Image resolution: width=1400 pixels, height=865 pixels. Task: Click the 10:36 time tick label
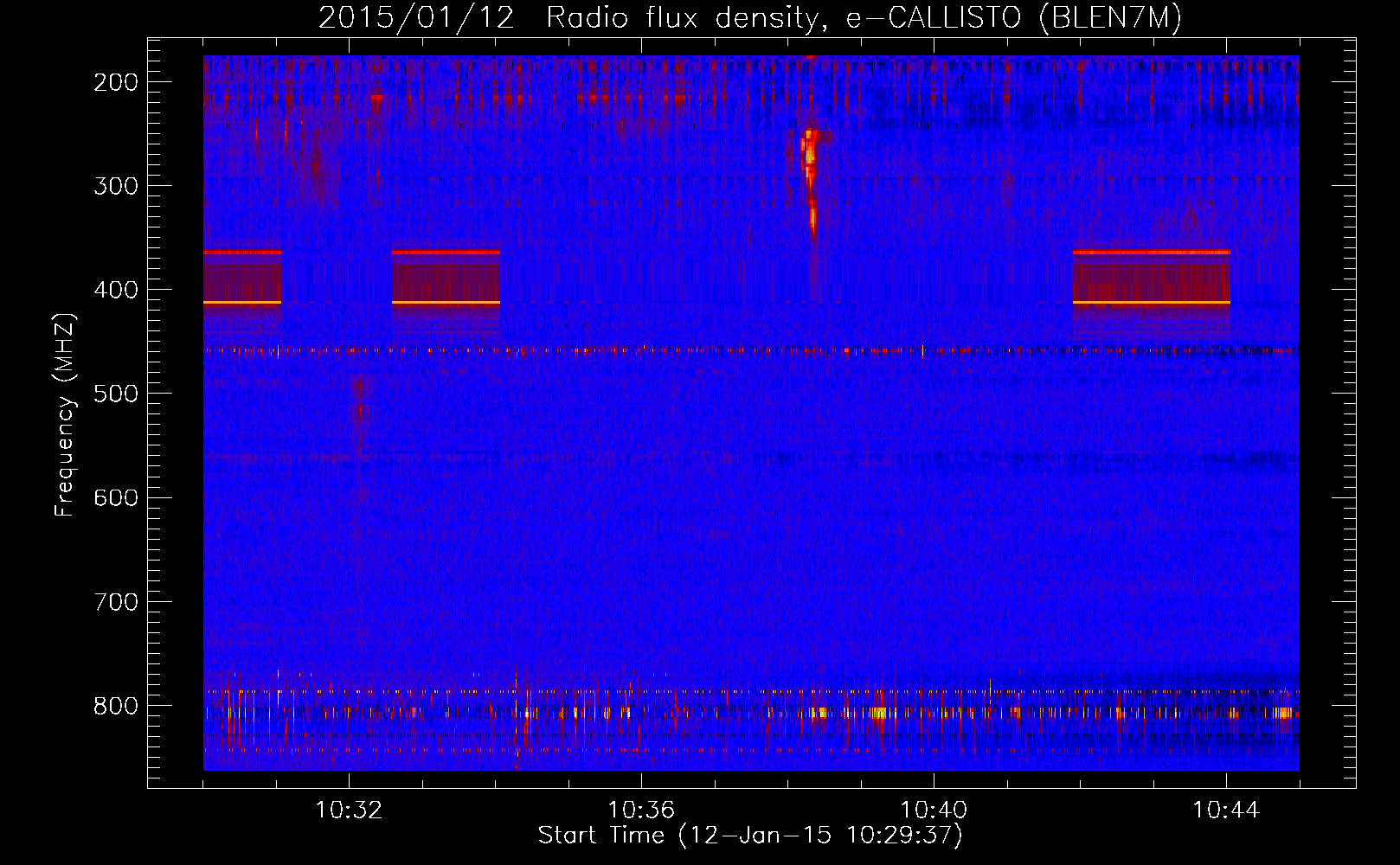point(641,811)
